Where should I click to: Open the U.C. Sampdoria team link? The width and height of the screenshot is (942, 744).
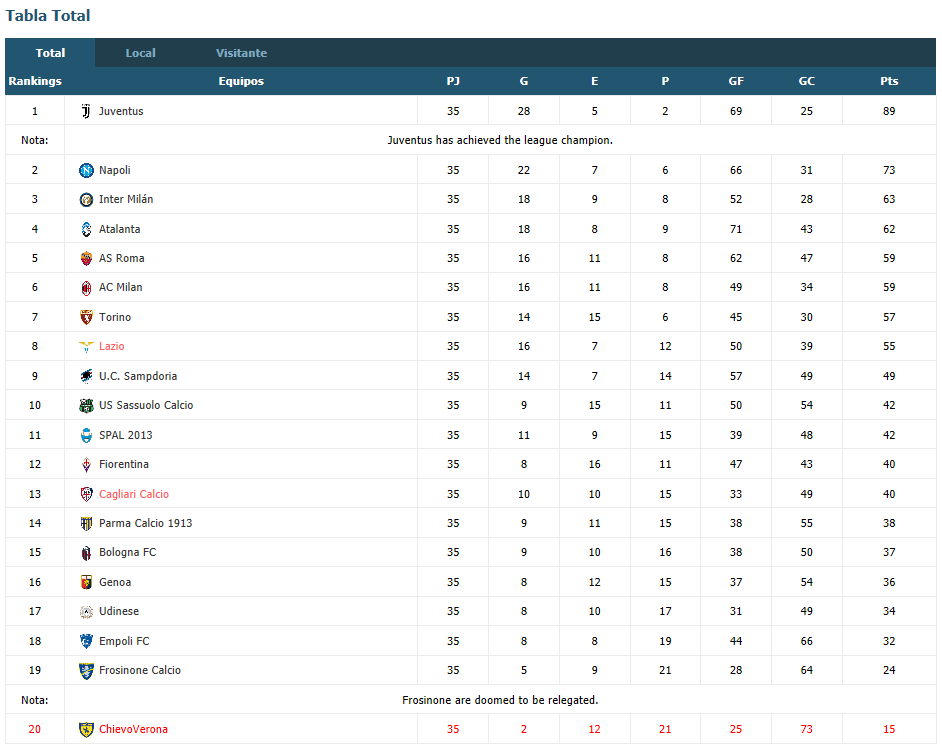pos(138,376)
